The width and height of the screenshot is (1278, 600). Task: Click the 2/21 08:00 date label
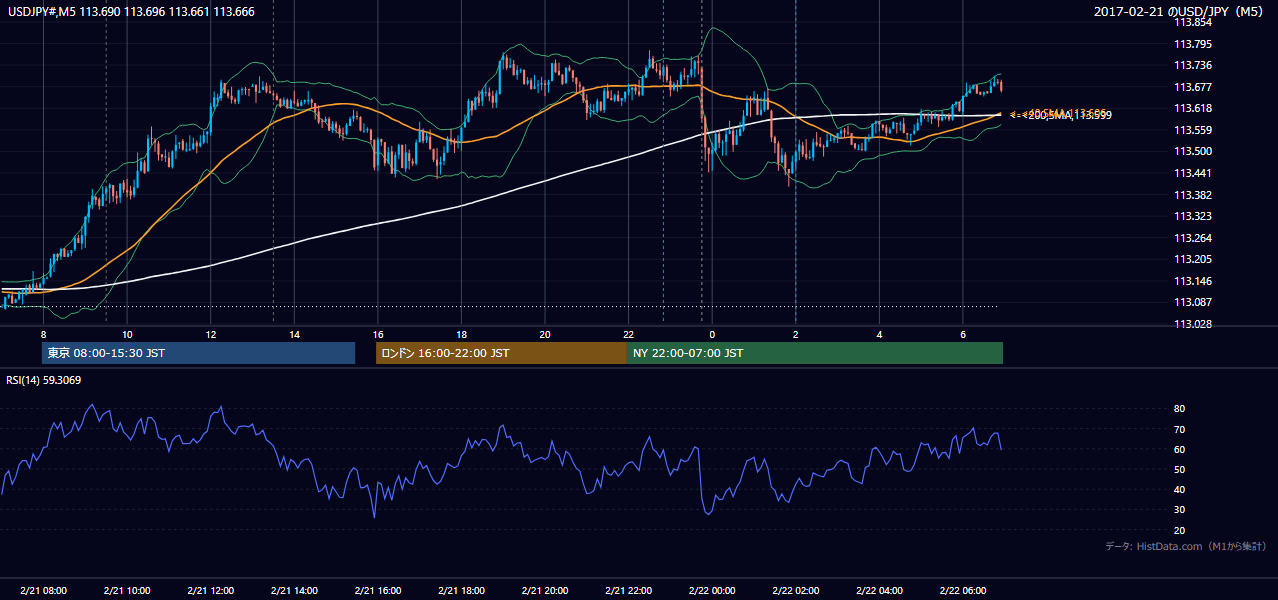pos(43,591)
